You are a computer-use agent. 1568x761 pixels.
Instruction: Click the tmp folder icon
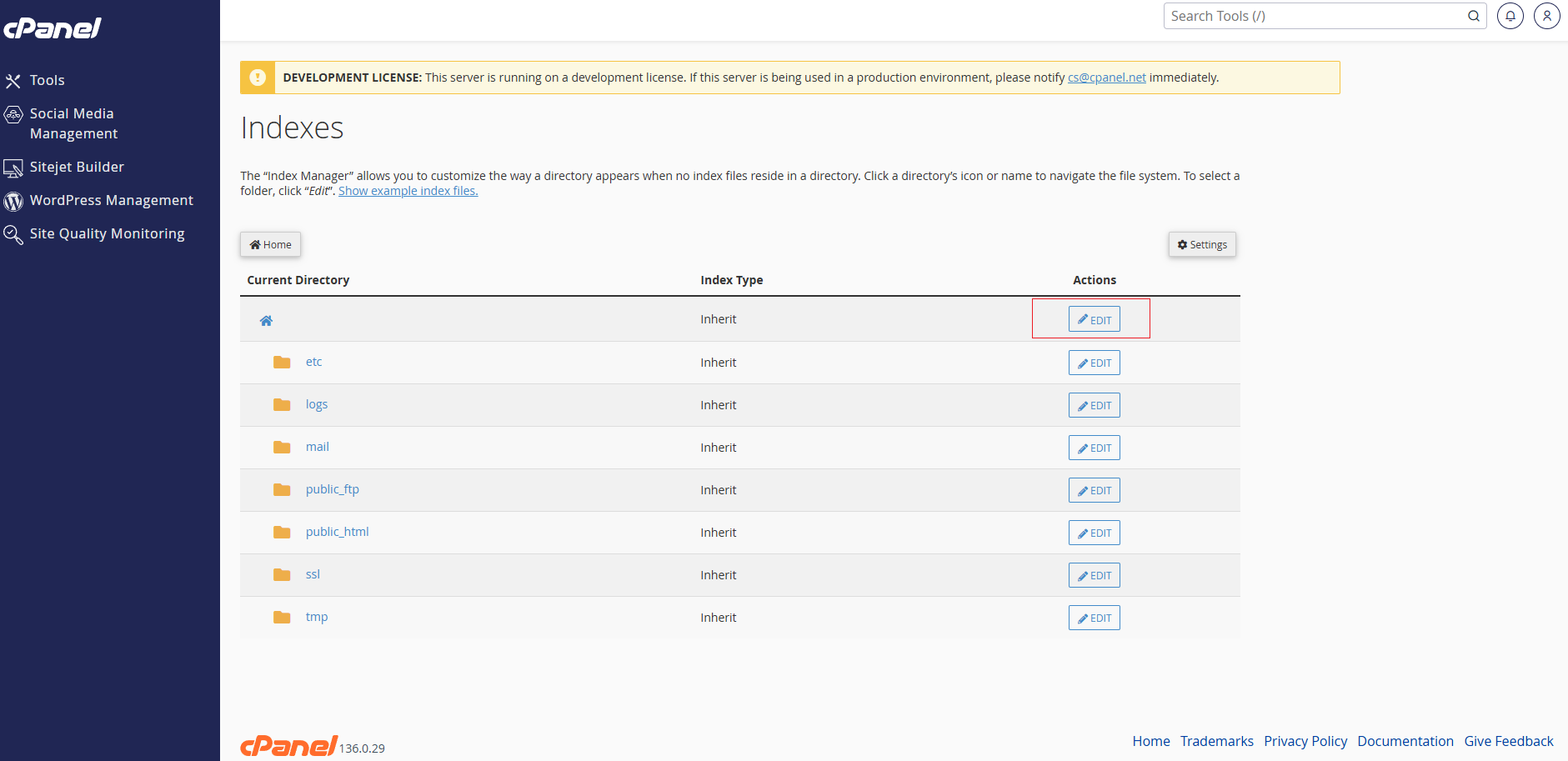pyautogui.click(x=282, y=618)
